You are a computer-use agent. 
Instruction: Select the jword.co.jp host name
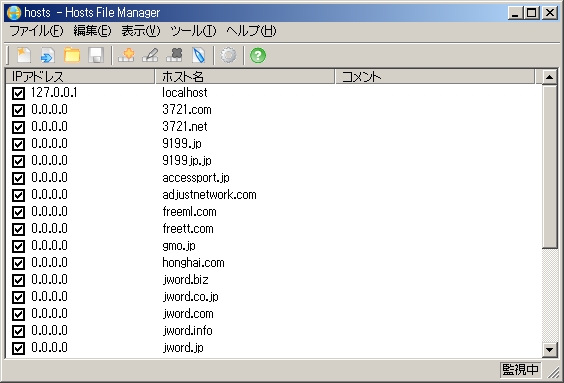pyautogui.click(x=191, y=297)
